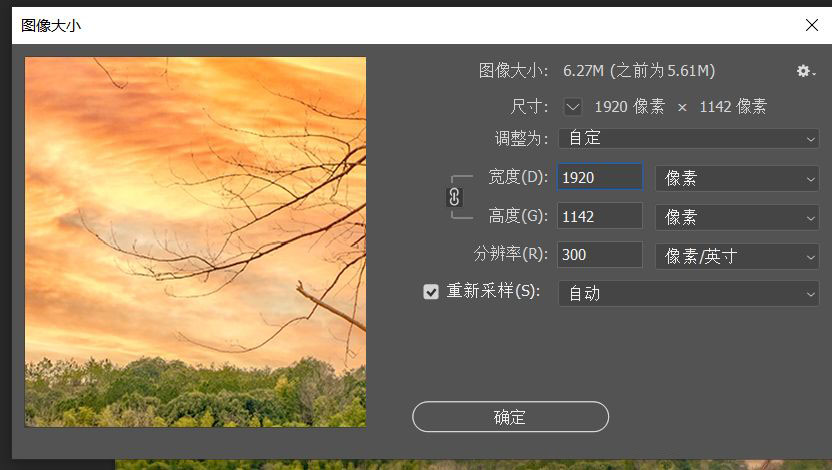Click the 图像大小 dialog title bar

(x=400, y=25)
